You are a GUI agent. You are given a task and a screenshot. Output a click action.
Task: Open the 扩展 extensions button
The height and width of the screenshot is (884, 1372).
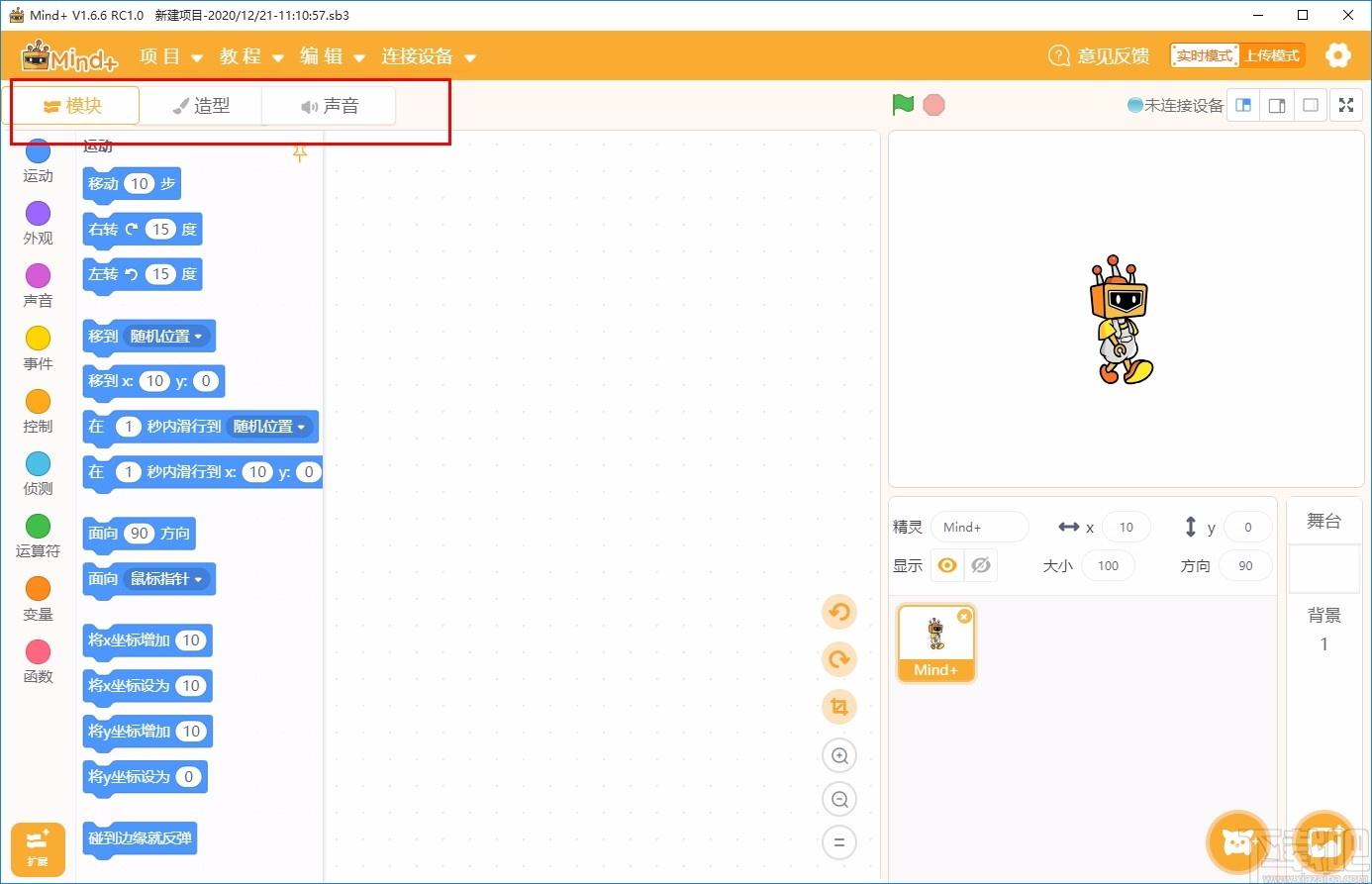click(38, 849)
